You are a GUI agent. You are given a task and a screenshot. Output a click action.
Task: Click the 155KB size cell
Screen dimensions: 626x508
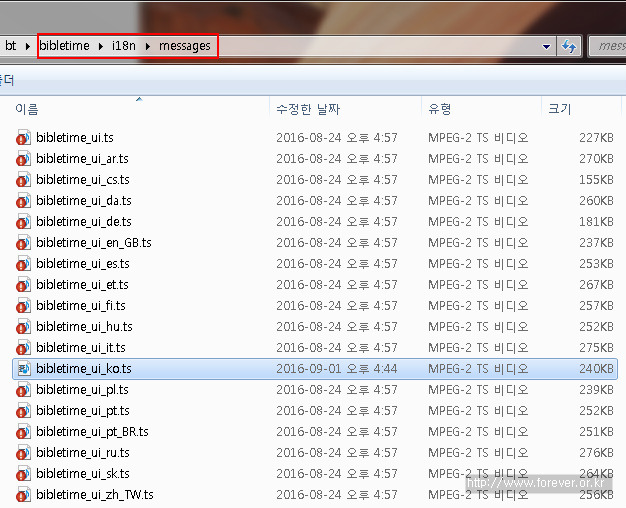(596, 180)
